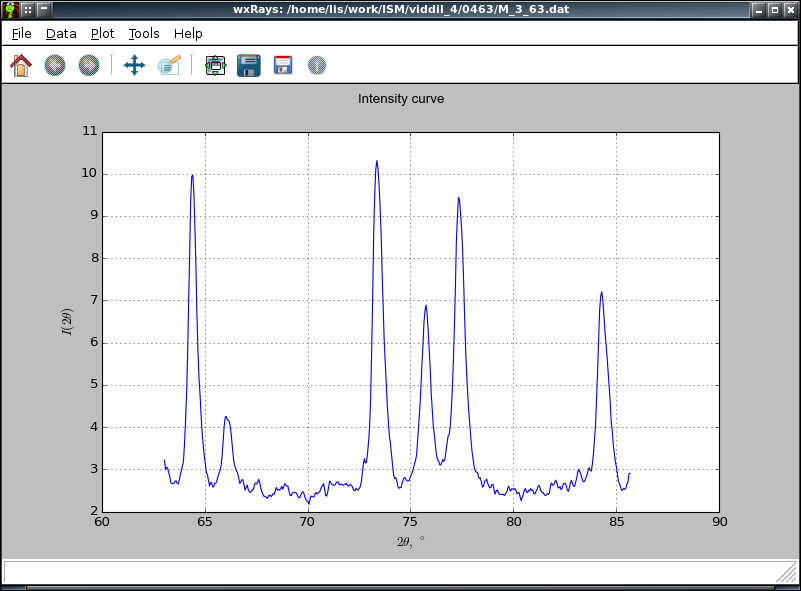This screenshot has width=801, height=591.
Task: Click the Home reset view icon
Action: (x=21, y=66)
